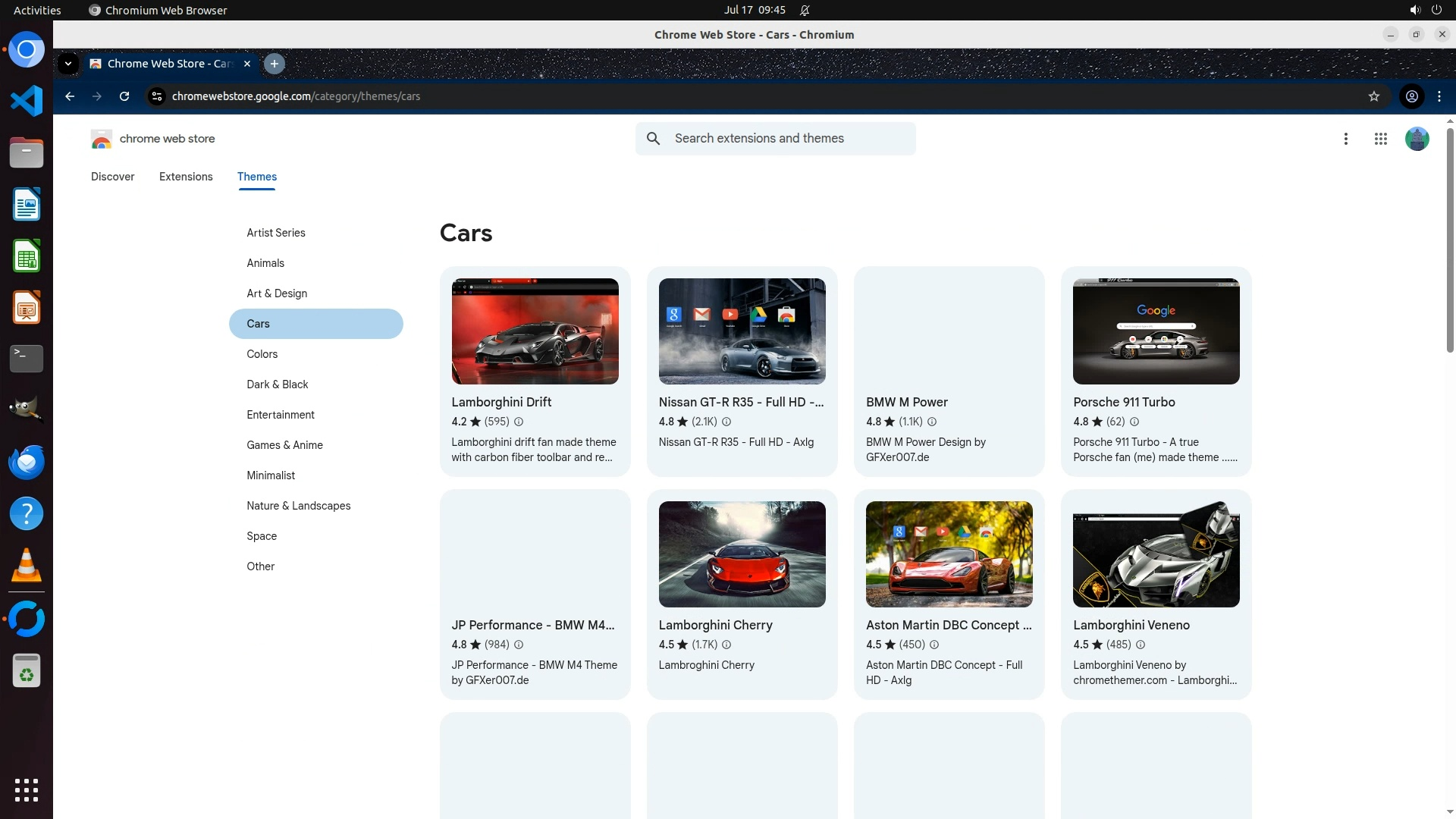Open Google account profile avatar
Viewport: 1456px width, 819px height.
(1417, 139)
